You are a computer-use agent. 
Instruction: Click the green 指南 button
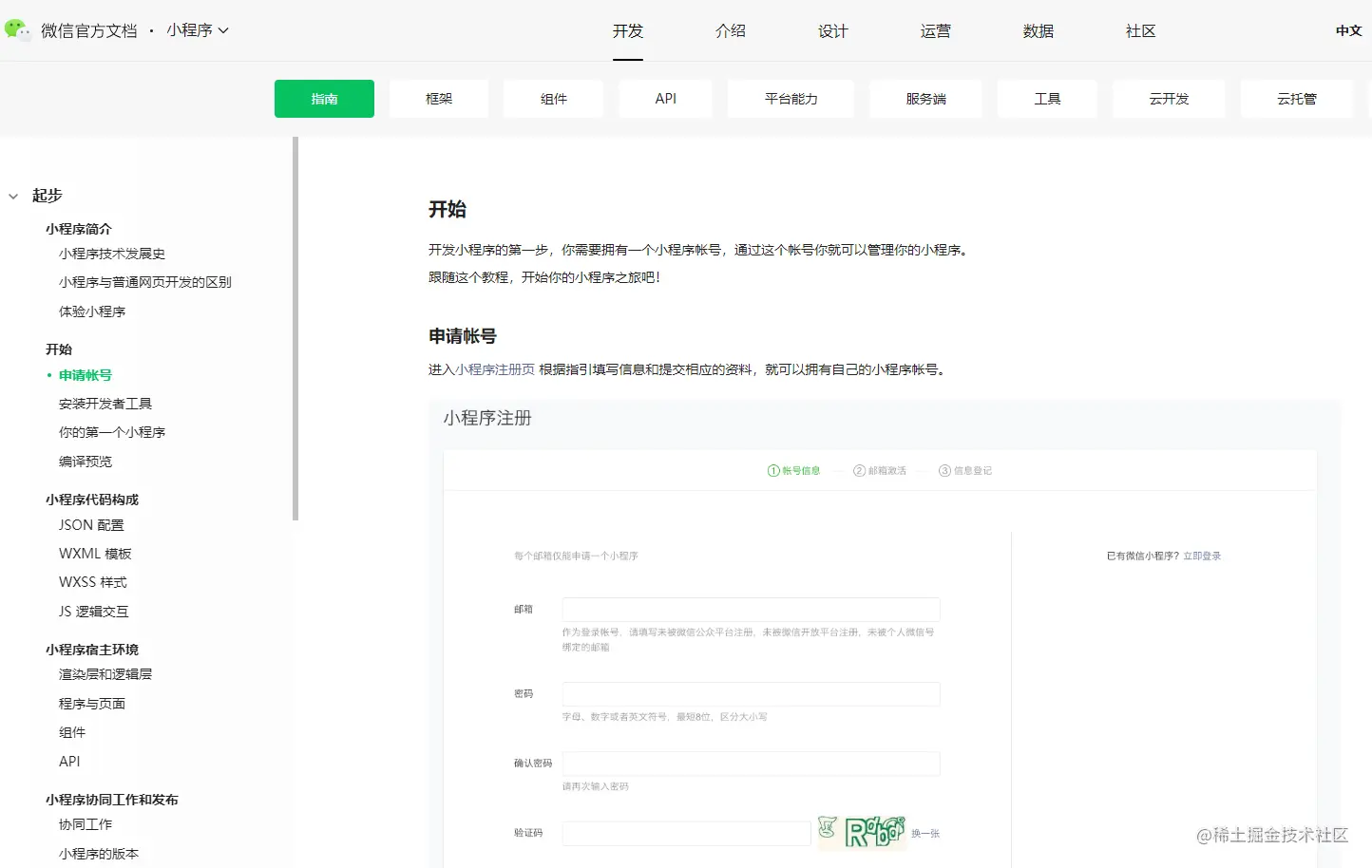(x=324, y=98)
